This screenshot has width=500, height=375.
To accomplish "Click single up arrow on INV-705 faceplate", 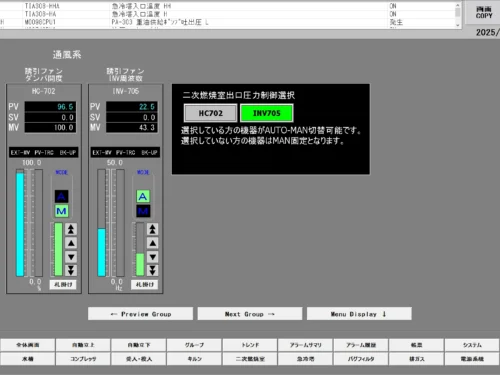I will 152,243.
